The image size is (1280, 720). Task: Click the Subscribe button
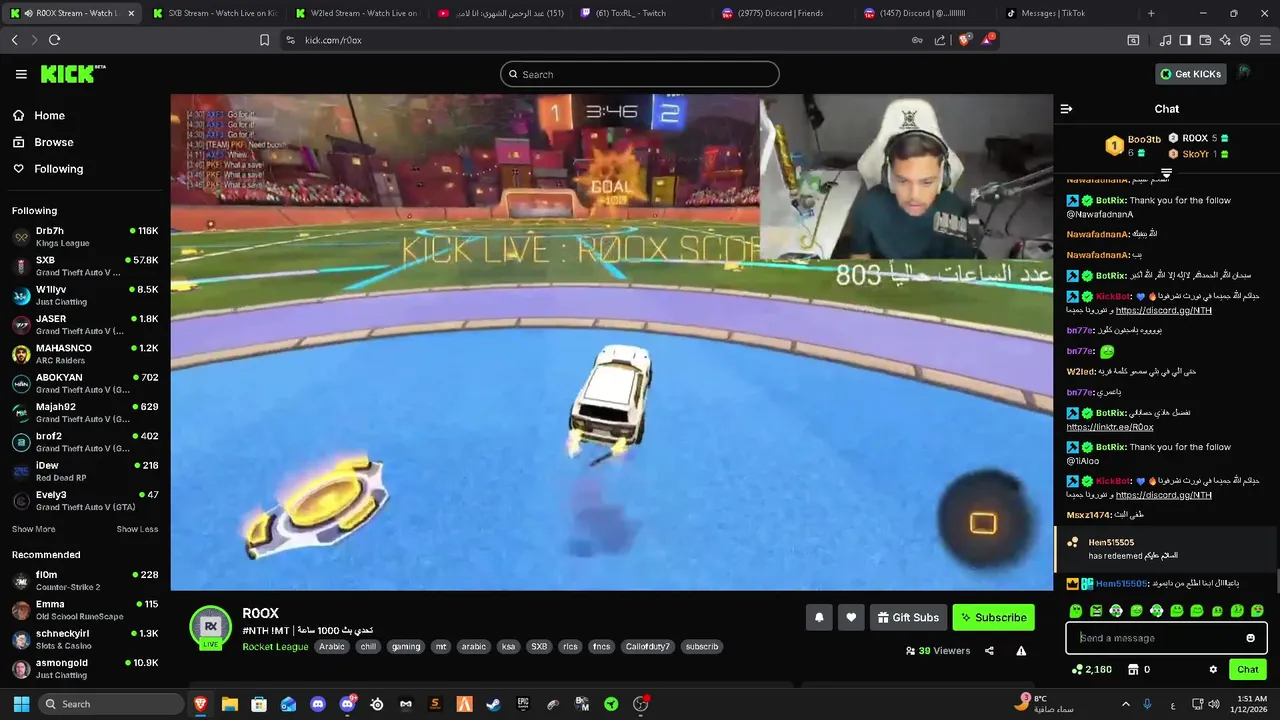(993, 618)
